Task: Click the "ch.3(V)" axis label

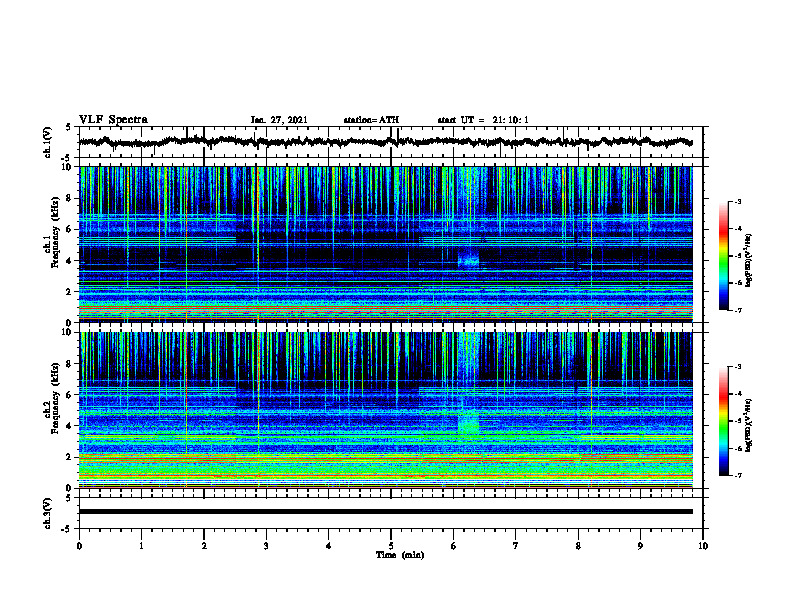Action: click(47, 513)
